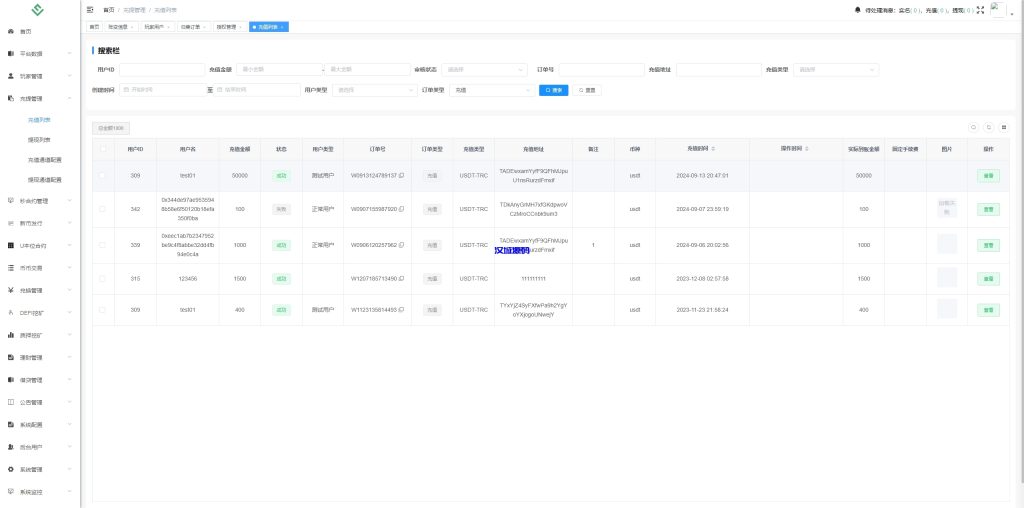Open the 充值类型 filter dropdown
The image size is (1024, 508).
tap(837, 70)
